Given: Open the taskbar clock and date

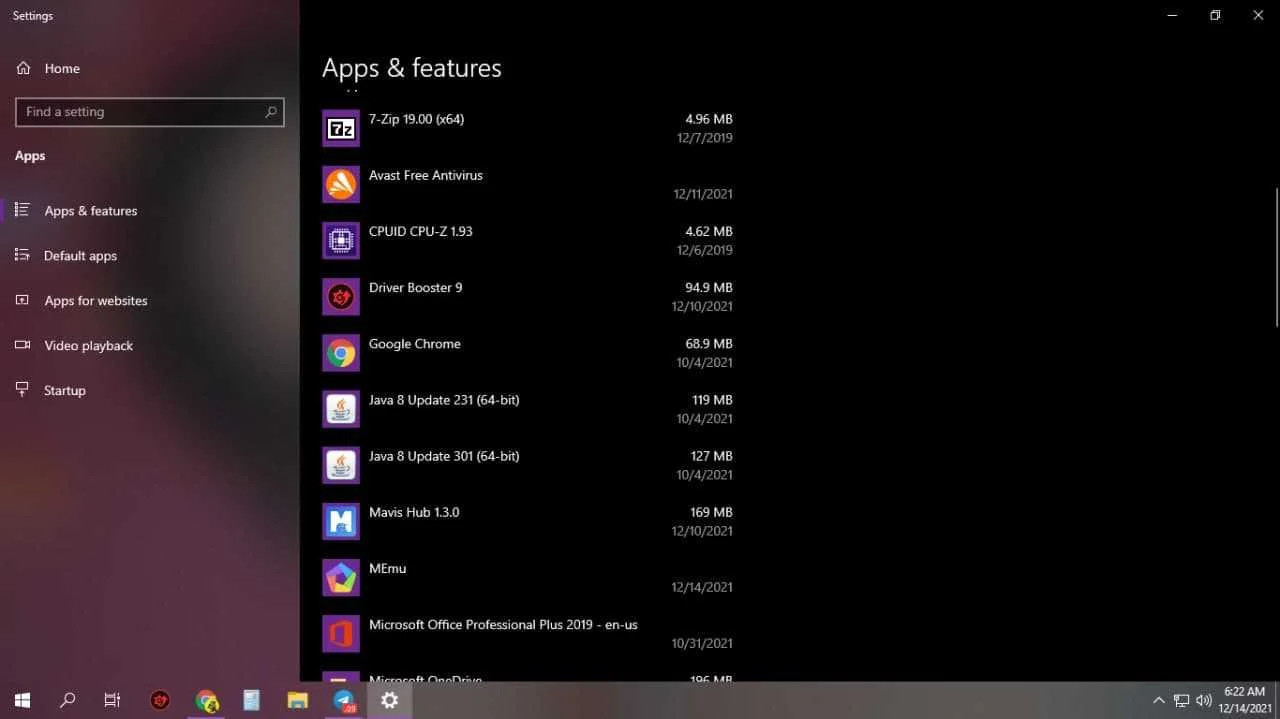Looking at the screenshot, I should click(x=1244, y=700).
